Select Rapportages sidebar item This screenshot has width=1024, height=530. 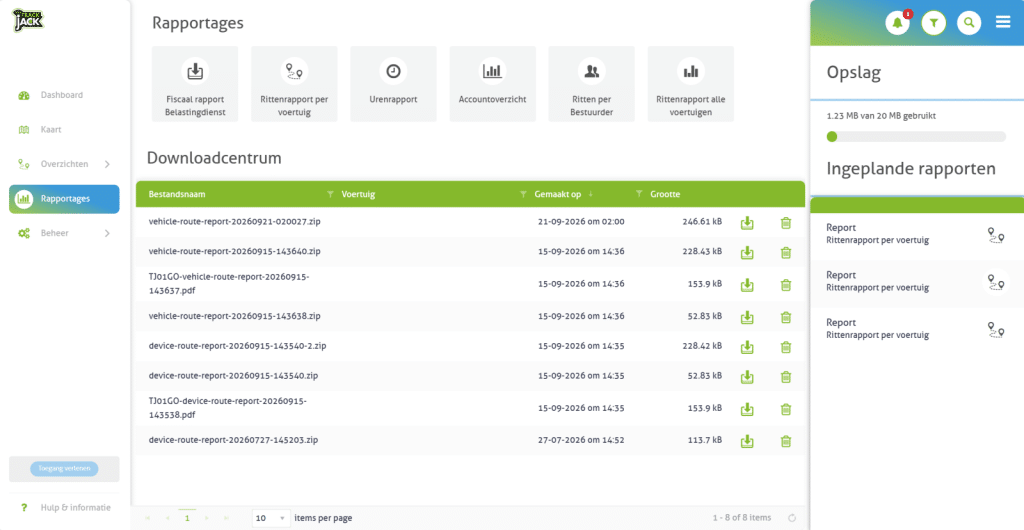point(64,199)
